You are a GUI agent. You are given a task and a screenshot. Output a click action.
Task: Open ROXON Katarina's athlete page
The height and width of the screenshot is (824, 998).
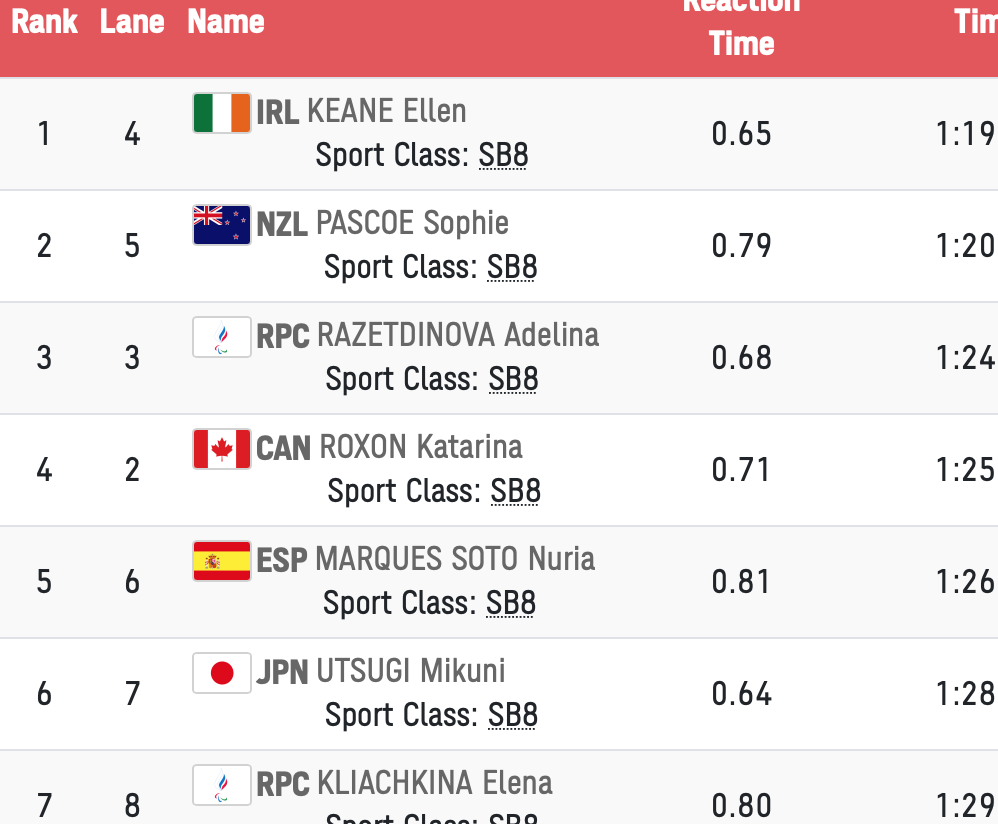point(421,447)
